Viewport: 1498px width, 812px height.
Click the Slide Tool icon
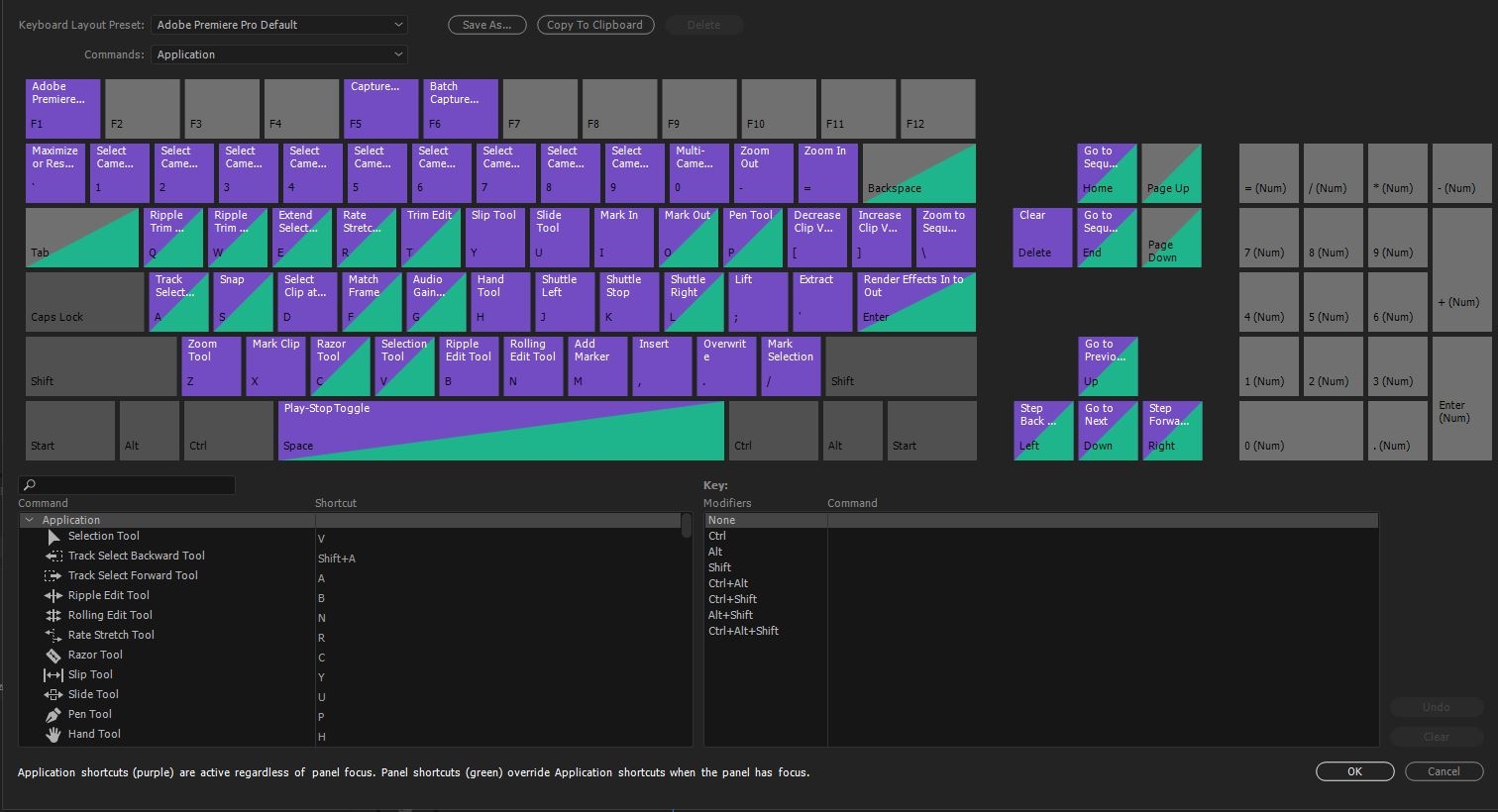click(53, 694)
